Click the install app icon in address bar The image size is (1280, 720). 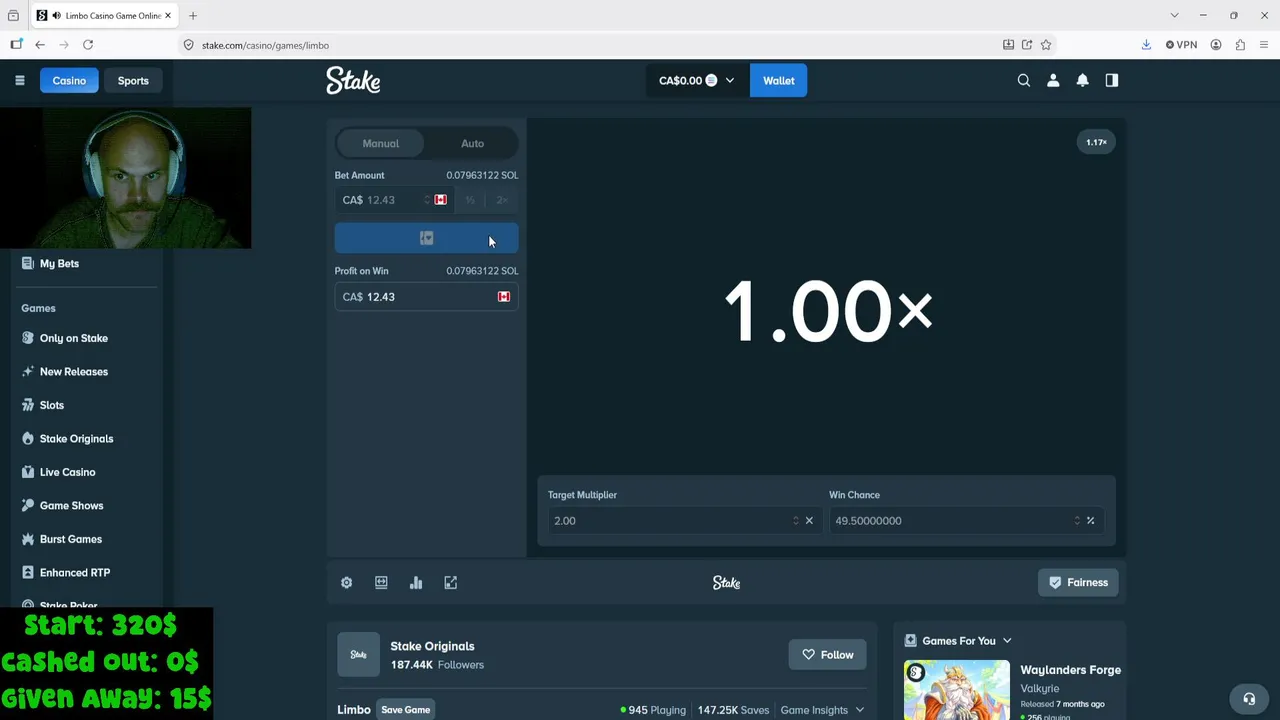point(1008,45)
